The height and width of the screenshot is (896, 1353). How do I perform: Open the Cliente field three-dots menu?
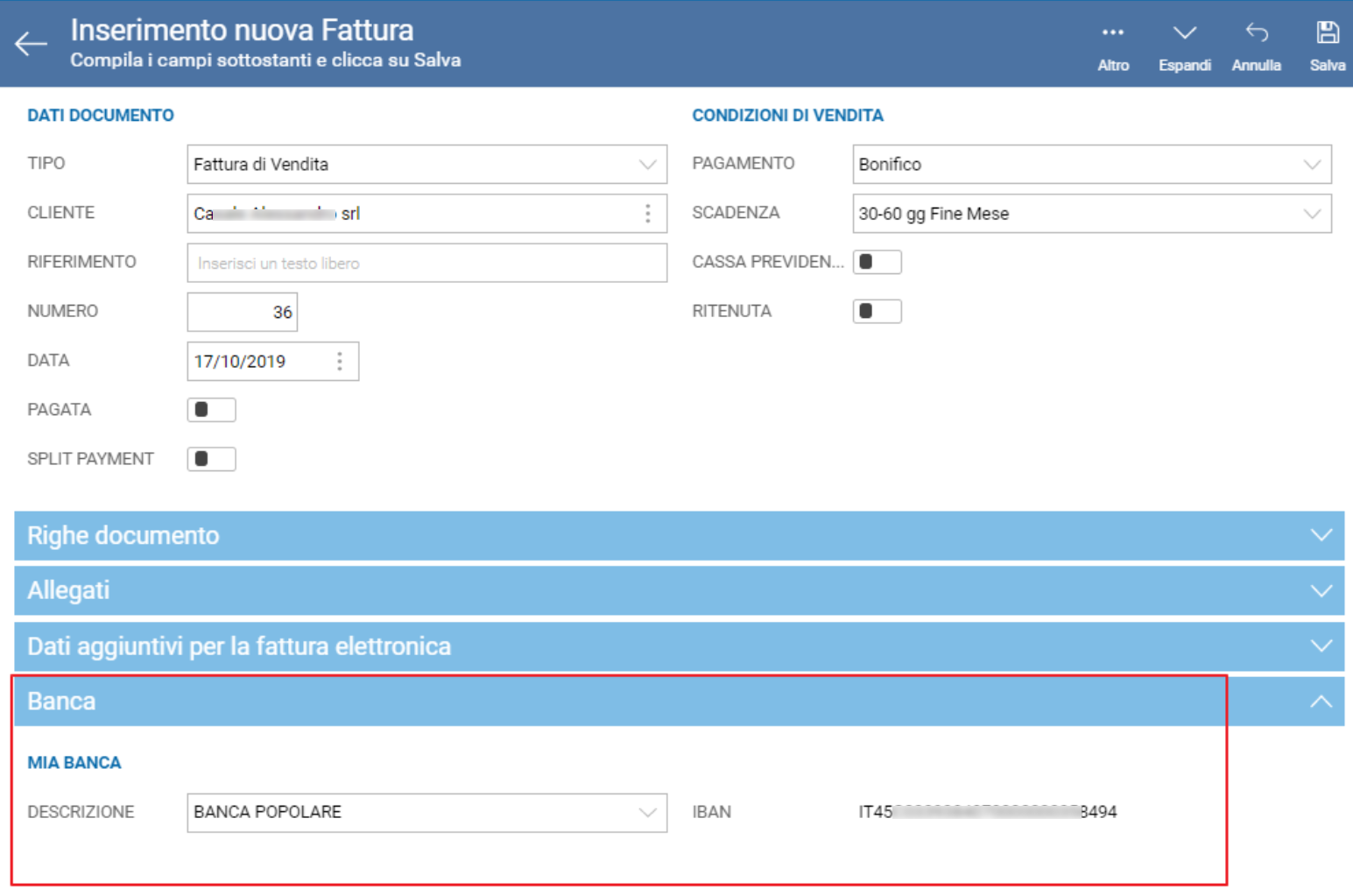click(648, 214)
